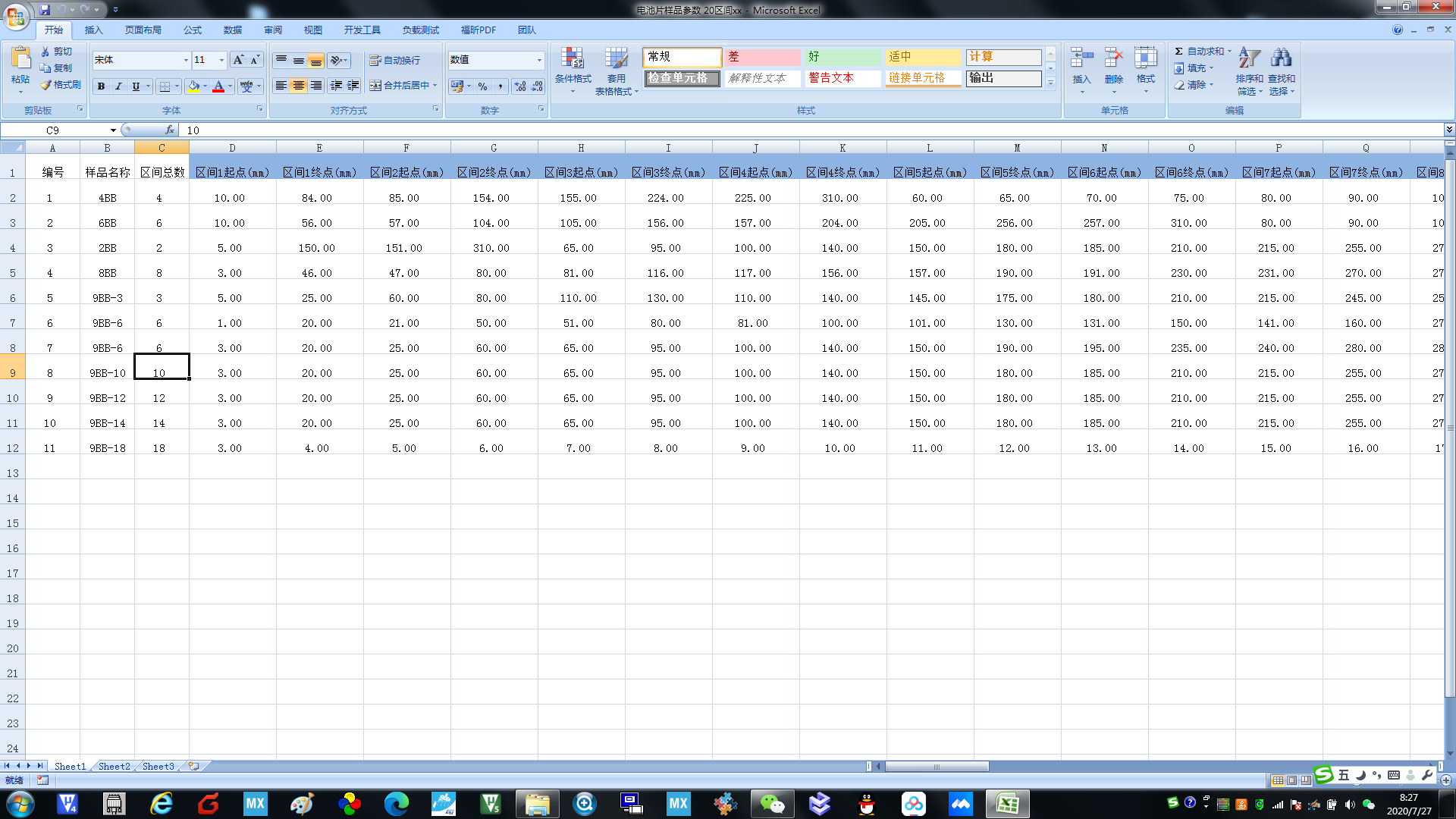Toggle center horizontal alignment
The image size is (1456, 819).
(x=299, y=86)
